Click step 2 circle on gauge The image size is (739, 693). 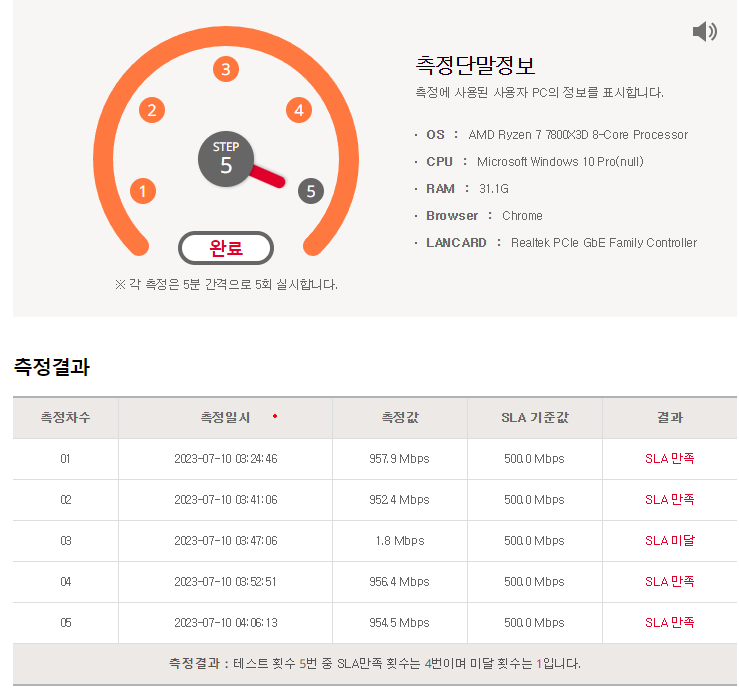point(151,110)
